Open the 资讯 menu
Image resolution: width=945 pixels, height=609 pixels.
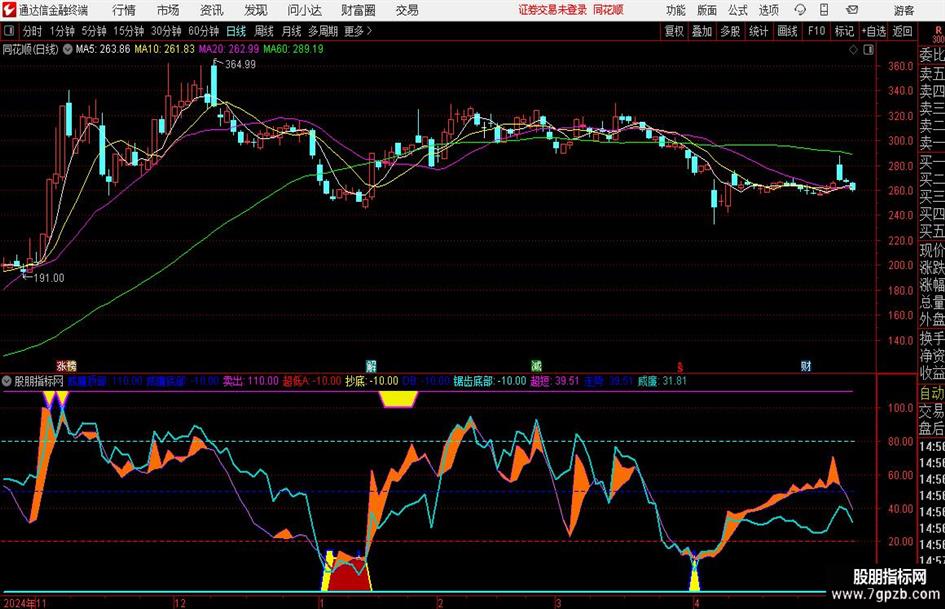tap(212, 10)
